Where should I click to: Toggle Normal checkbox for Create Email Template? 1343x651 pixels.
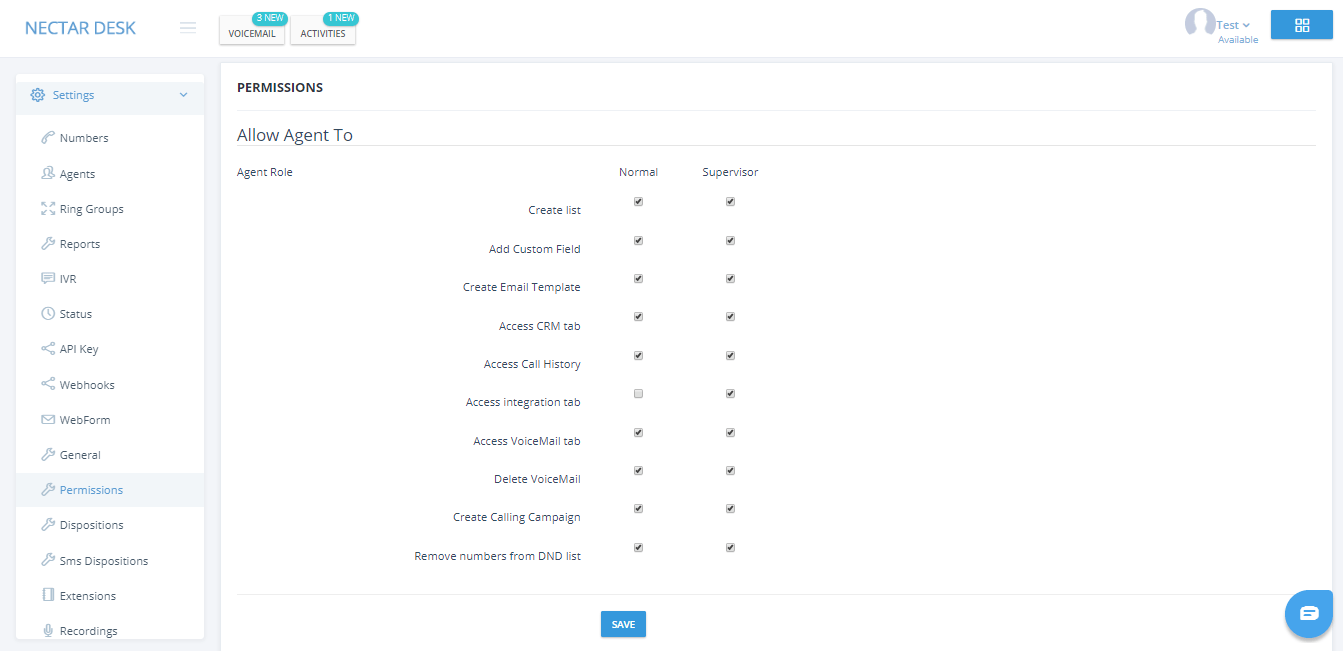tap(638, 278)
